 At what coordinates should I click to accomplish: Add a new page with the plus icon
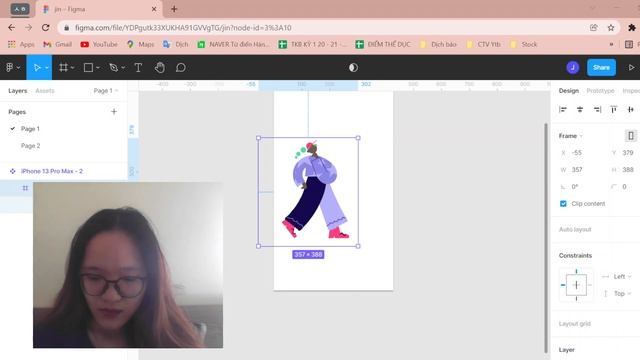[114, 111]
